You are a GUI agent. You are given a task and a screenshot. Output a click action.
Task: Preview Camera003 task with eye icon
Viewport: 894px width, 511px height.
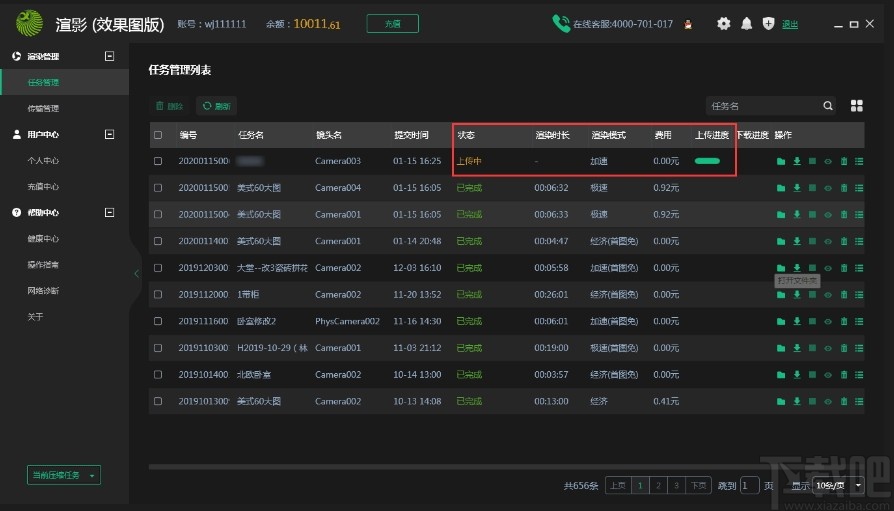(828, 161)
